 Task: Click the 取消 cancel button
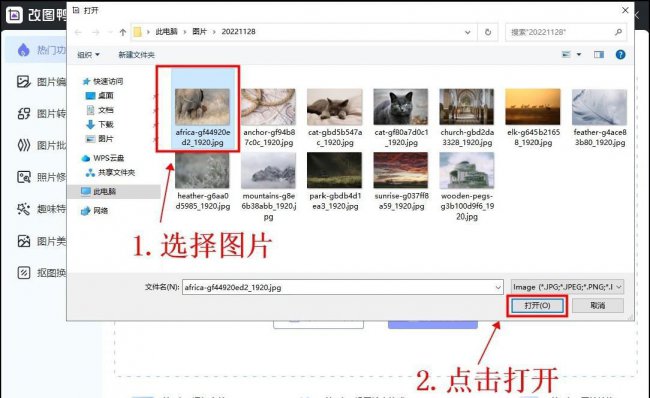[598, 306]
